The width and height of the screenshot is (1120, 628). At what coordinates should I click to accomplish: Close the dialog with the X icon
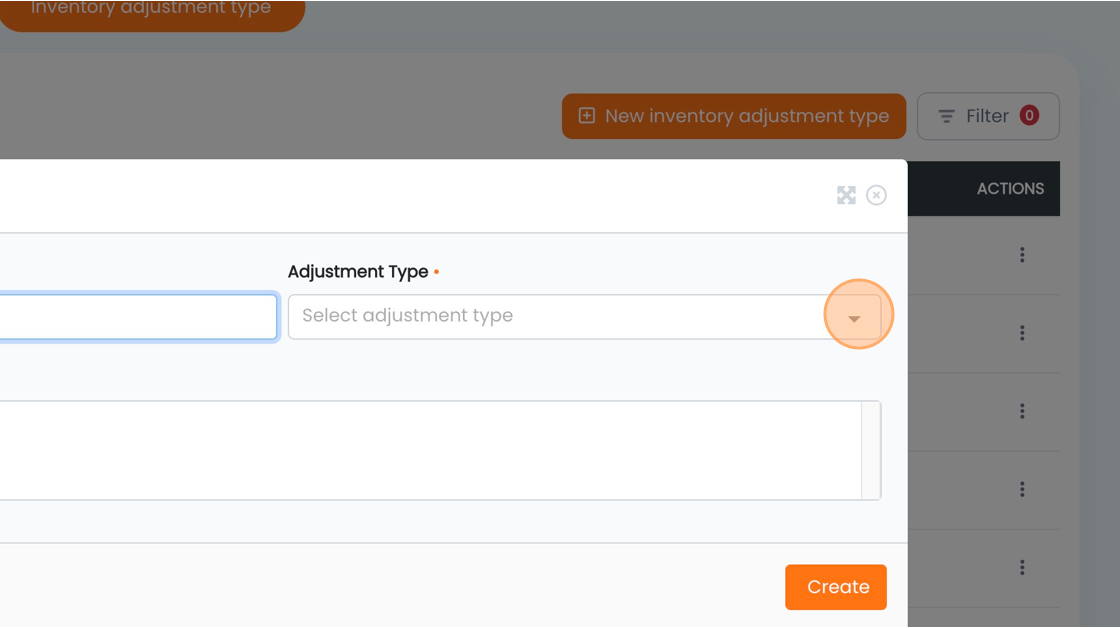[876, 195]
